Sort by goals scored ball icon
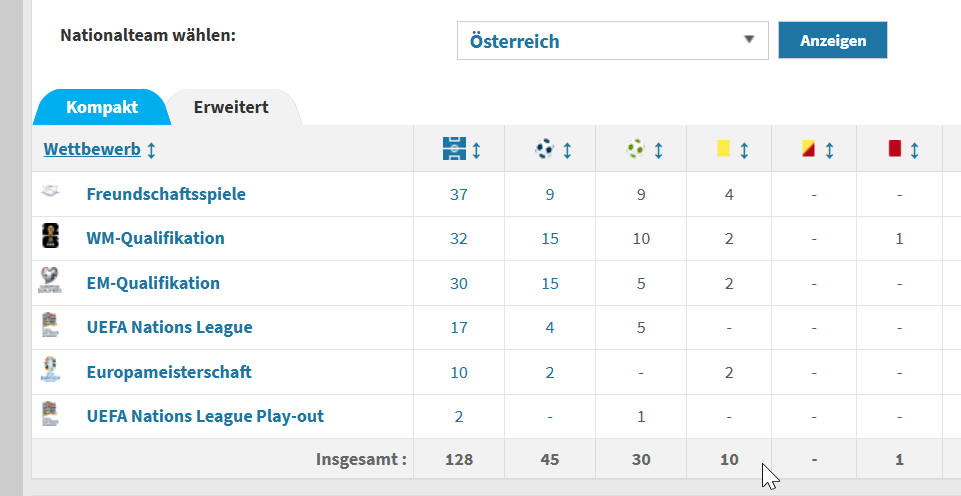This screenshot has height=496, width=961. coord(545,149)
